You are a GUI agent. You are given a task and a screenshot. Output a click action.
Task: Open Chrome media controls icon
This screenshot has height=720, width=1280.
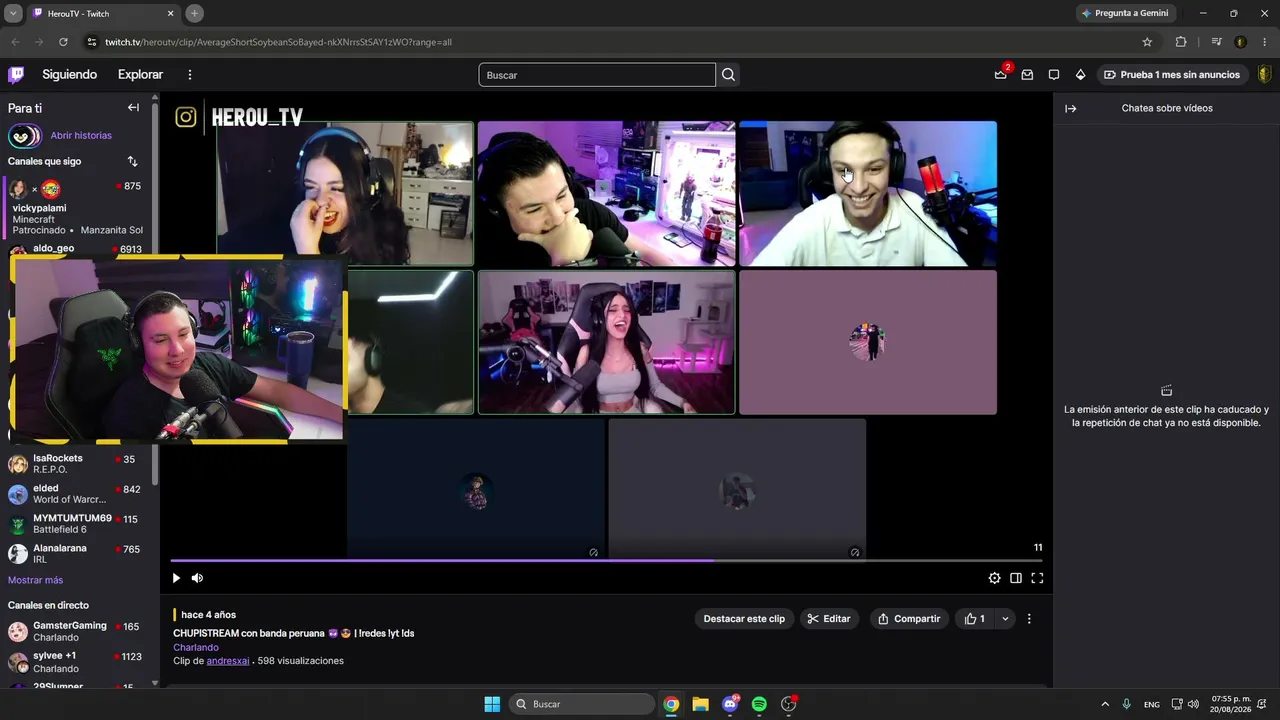[x=1216, y=42]
